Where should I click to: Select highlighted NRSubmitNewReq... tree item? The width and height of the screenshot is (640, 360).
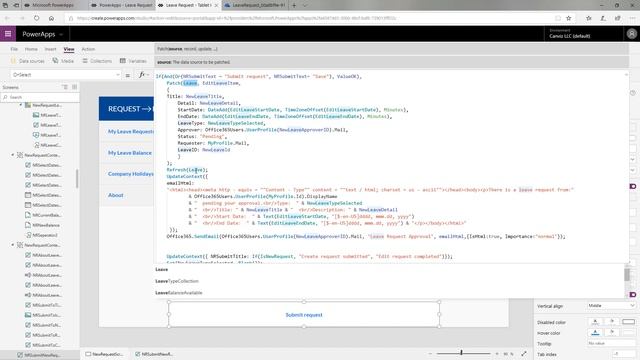(39, 355)
